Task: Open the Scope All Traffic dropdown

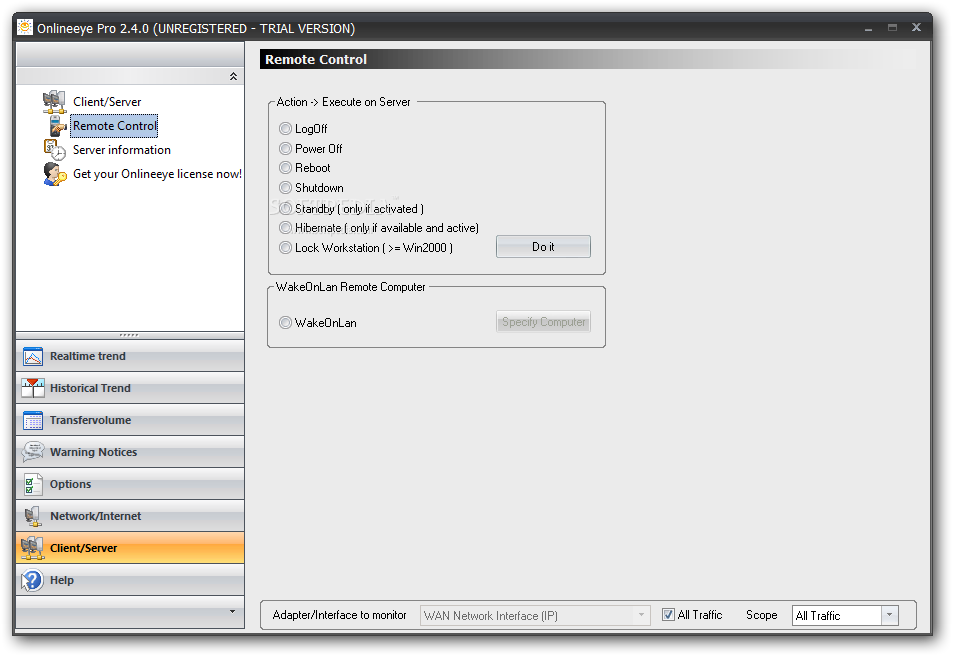Action: 889,615
